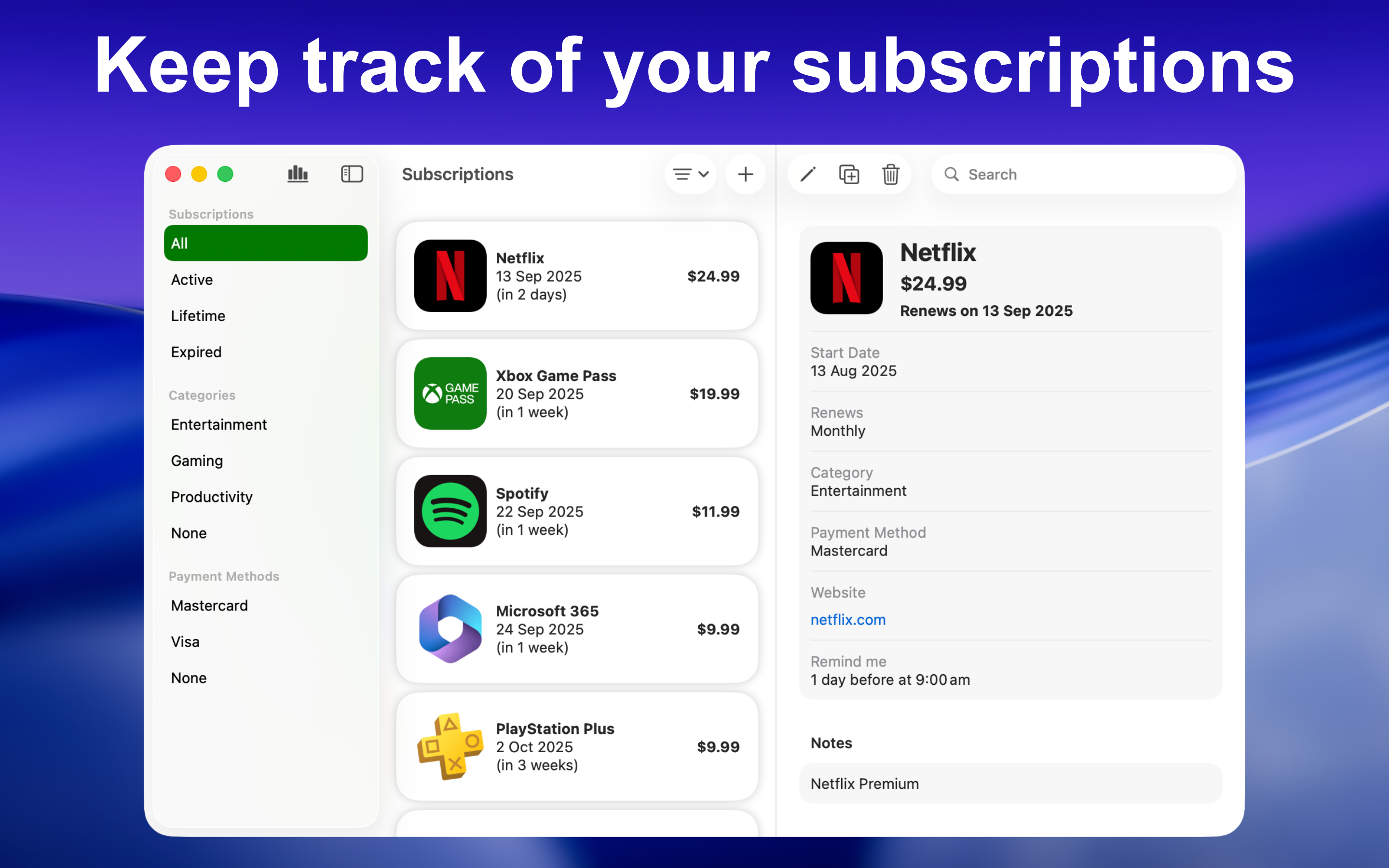Select the Spotify subscription icon

point(450,511)
